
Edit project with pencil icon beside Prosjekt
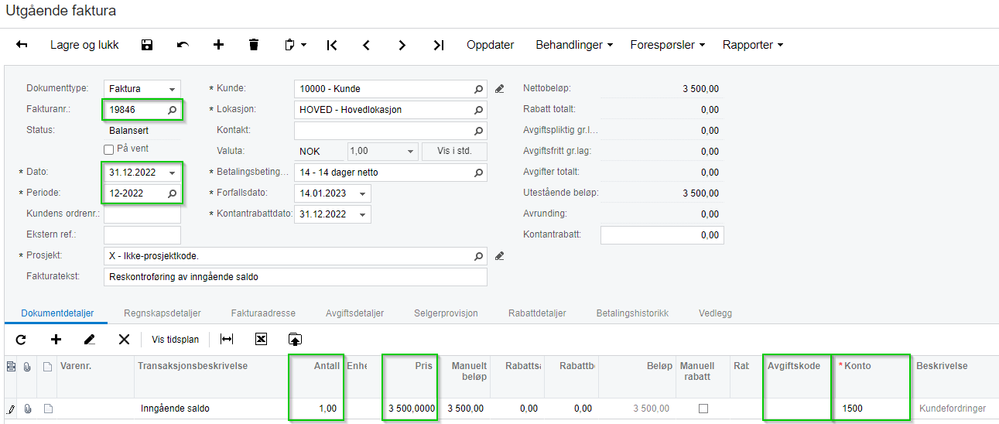(x=500, y=256)
